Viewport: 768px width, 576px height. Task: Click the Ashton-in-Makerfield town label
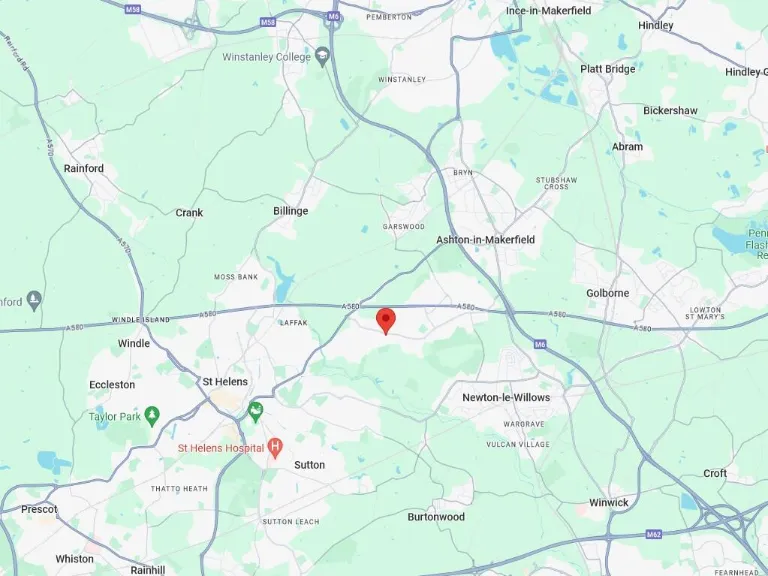485,240
